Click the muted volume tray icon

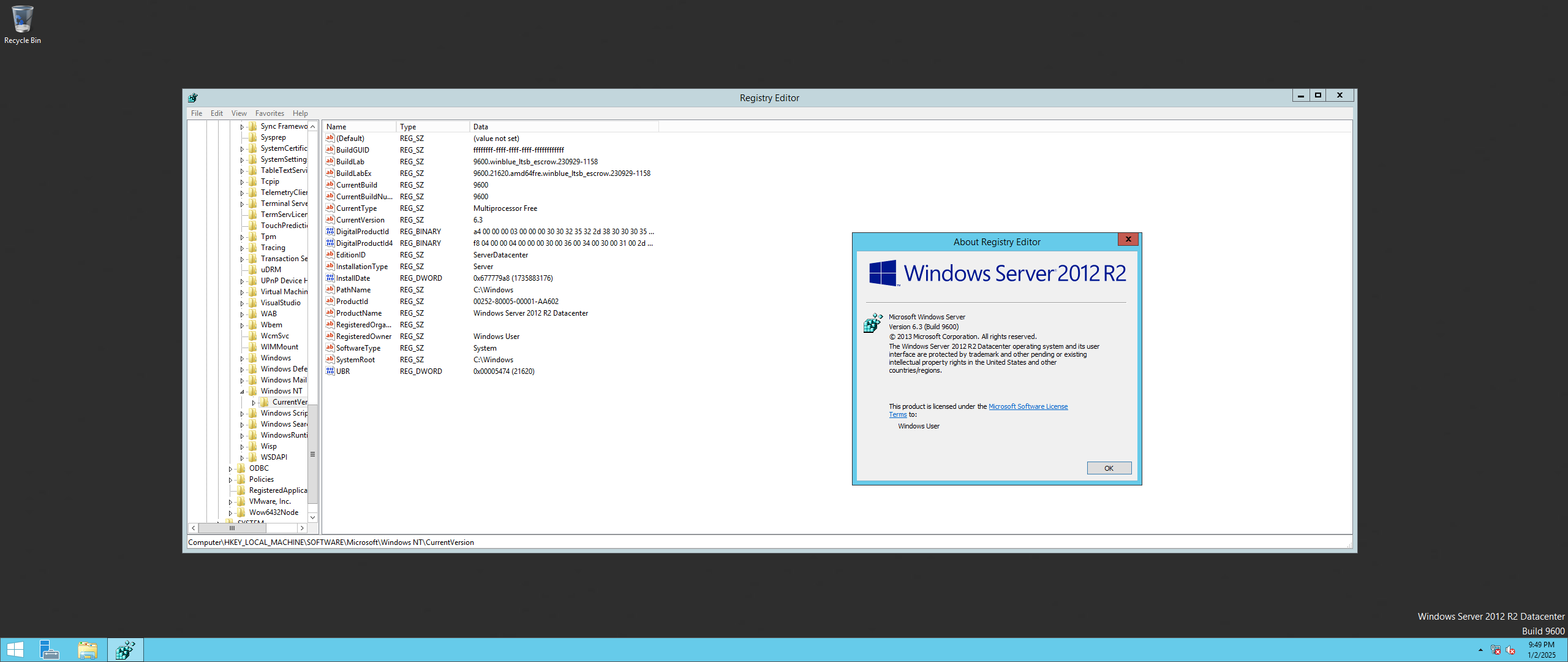point(1510,650)
